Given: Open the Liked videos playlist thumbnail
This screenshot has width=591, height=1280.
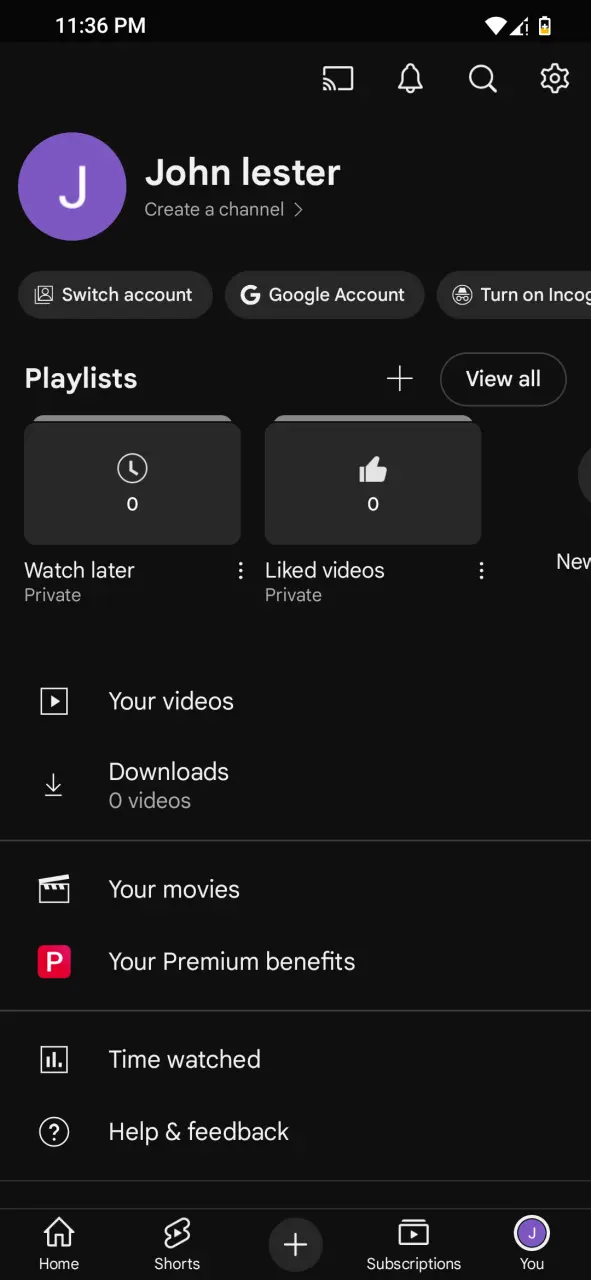Looking at the screenshot, I should (373, 480).
